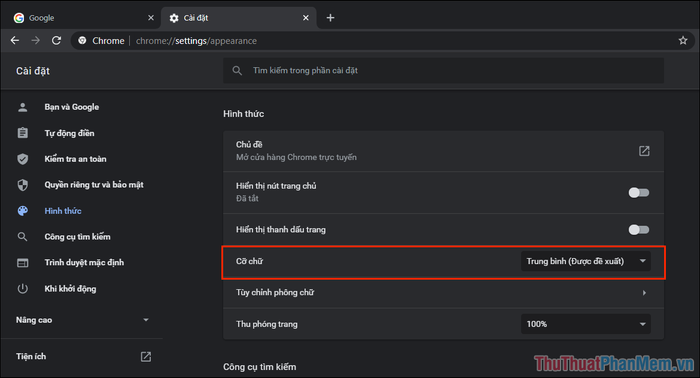Go to Quyền riêng tư và bảo mật
This screenshot has height=378, width=700.
point(94,185)
